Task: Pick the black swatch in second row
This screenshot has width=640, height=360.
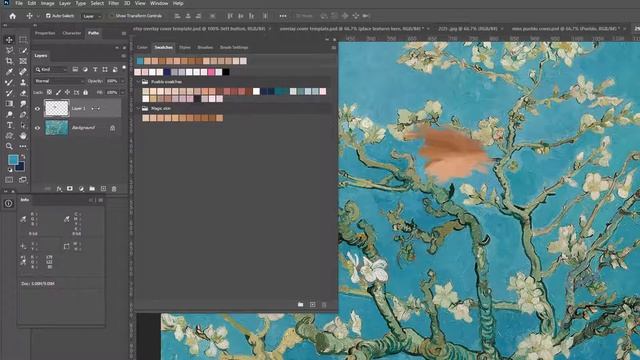Action: coord(226,72)
